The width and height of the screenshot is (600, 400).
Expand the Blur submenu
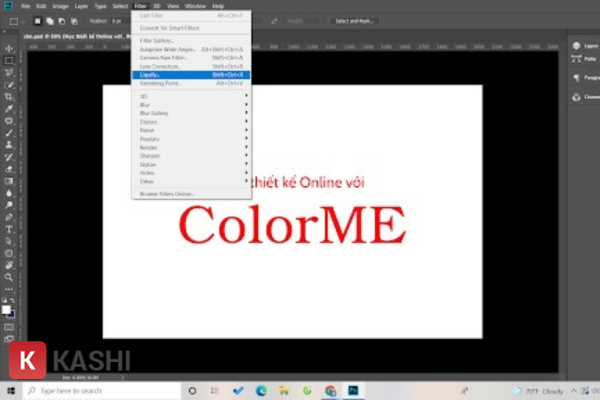coord(191,105)
